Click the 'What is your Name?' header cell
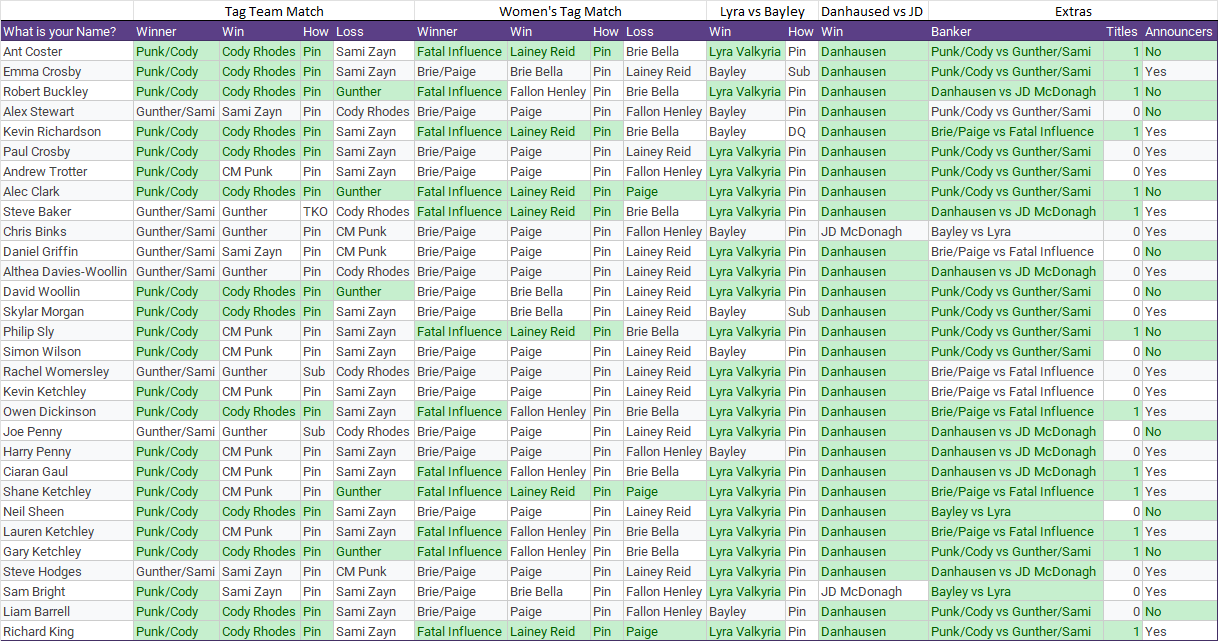 [x=67, y=31]
